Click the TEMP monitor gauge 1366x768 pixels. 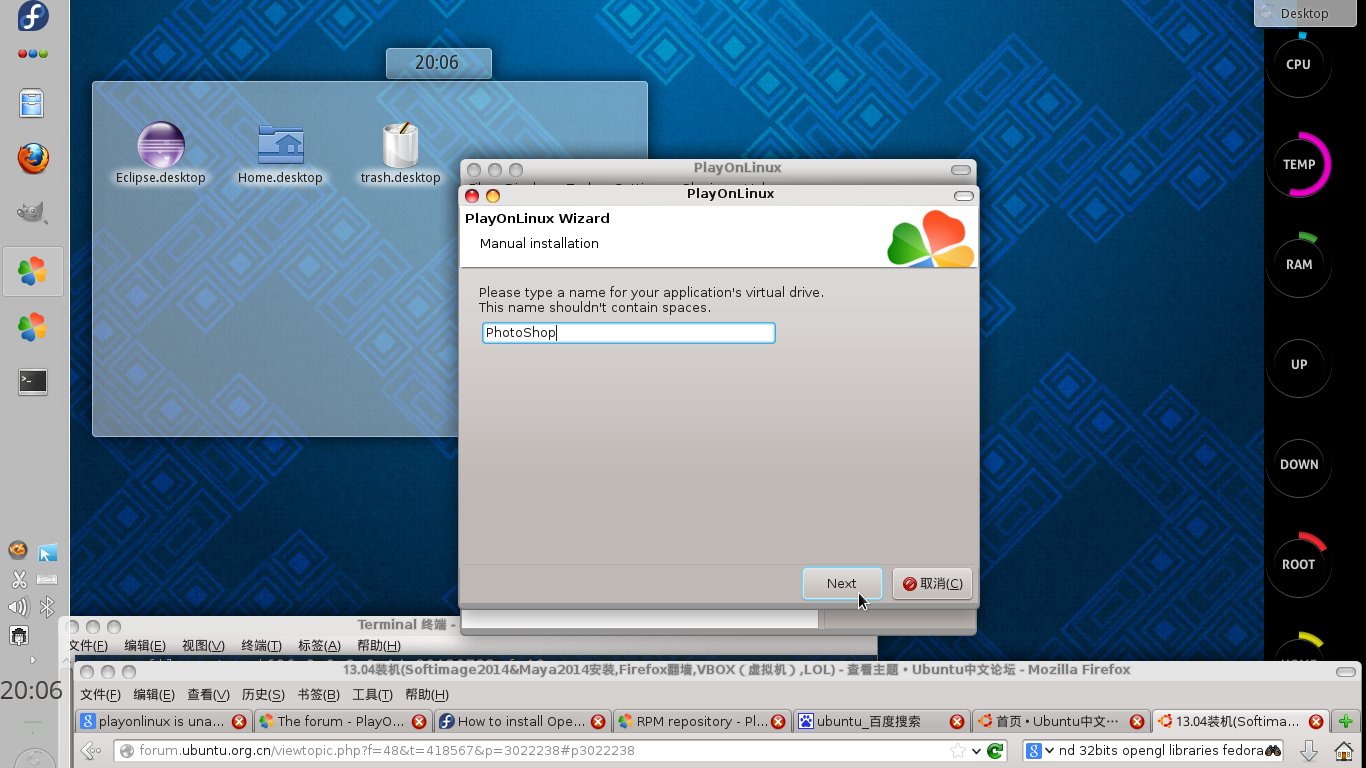click(1298, 164)
